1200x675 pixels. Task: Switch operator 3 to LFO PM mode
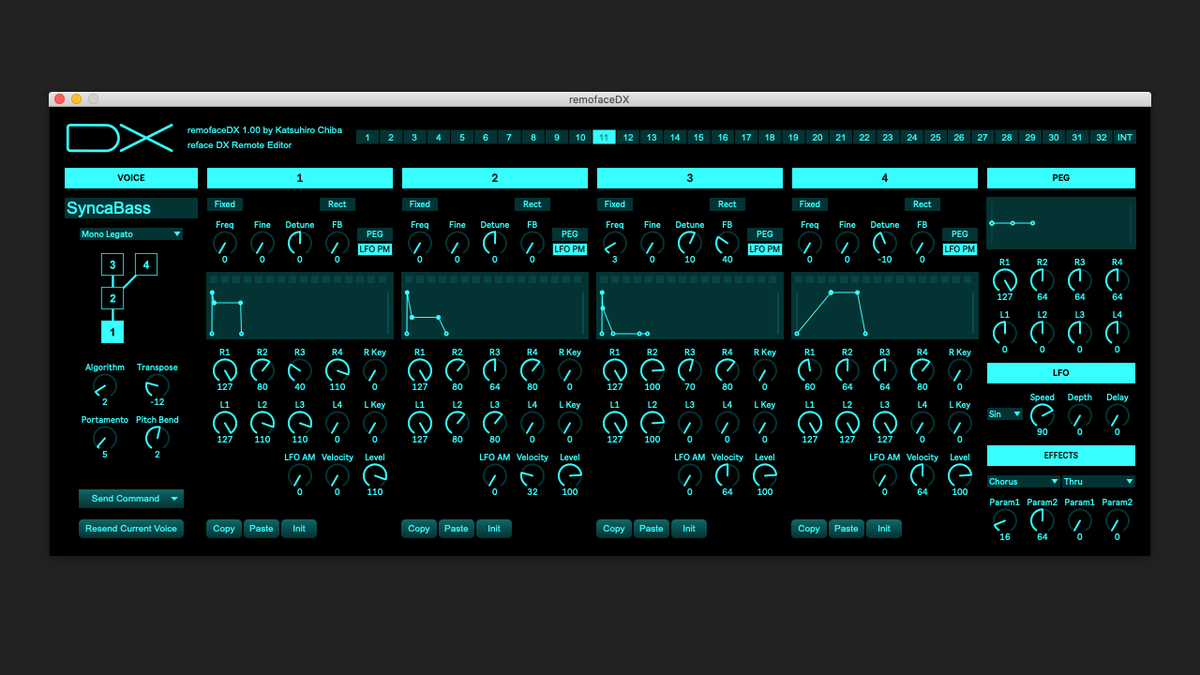(x=764, y=250)
